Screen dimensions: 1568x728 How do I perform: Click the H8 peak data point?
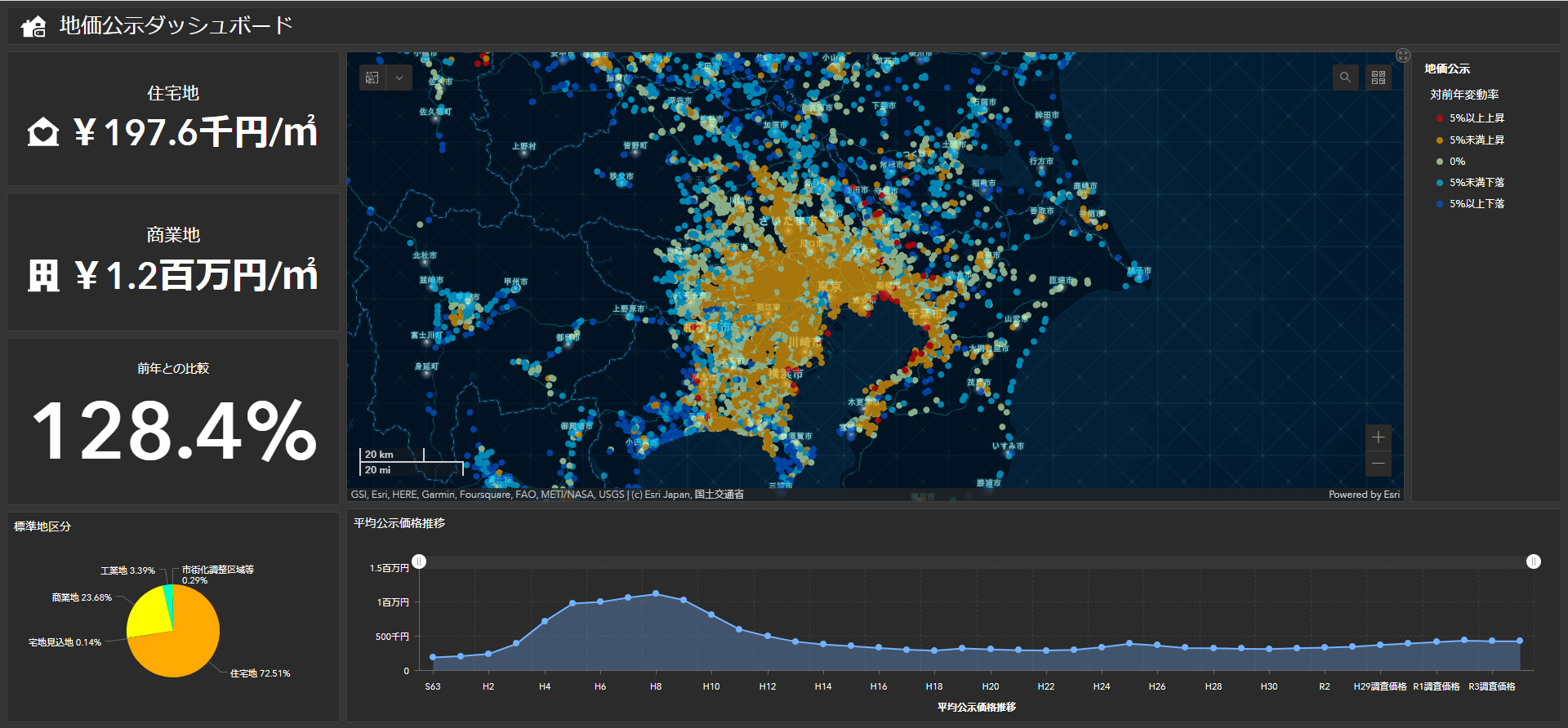656,594
